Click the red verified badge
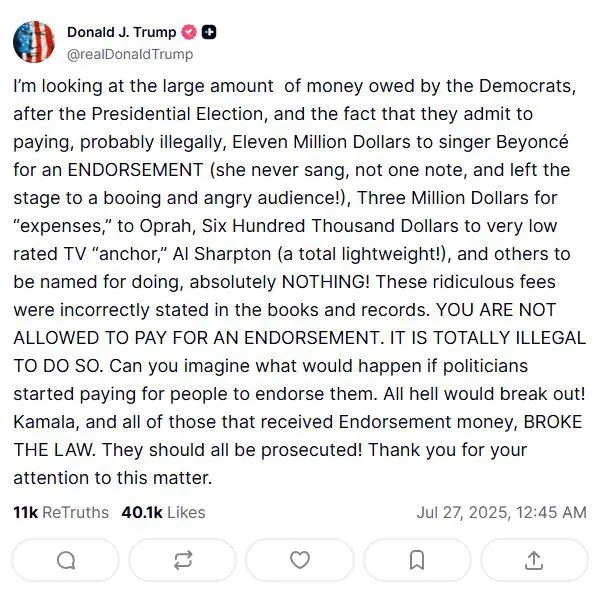The height and width of the screenshot is (611, 603). click(x=190, y=33)
